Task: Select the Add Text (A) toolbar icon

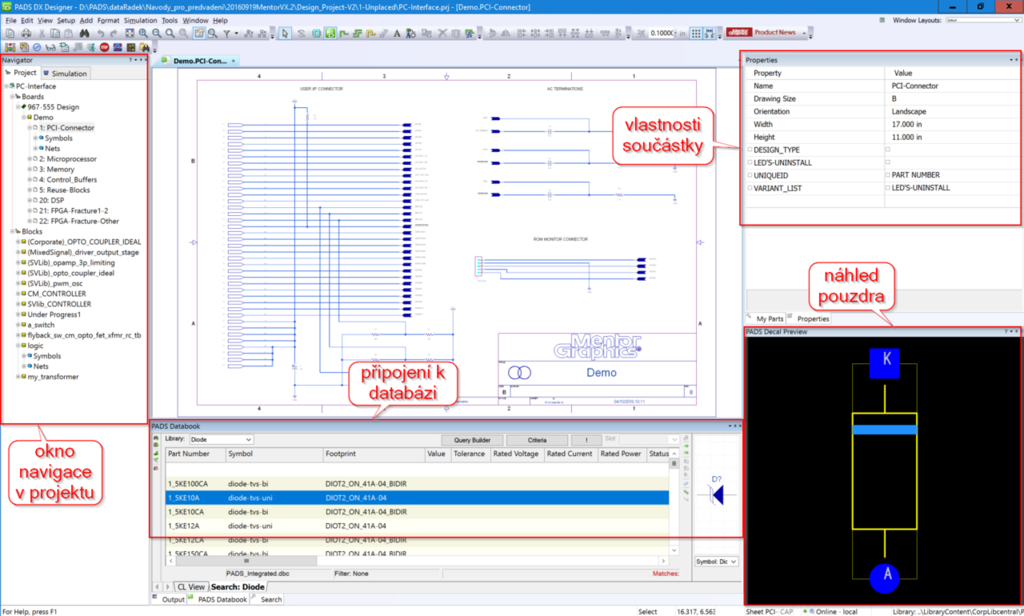Action: [x=397, y=34]
